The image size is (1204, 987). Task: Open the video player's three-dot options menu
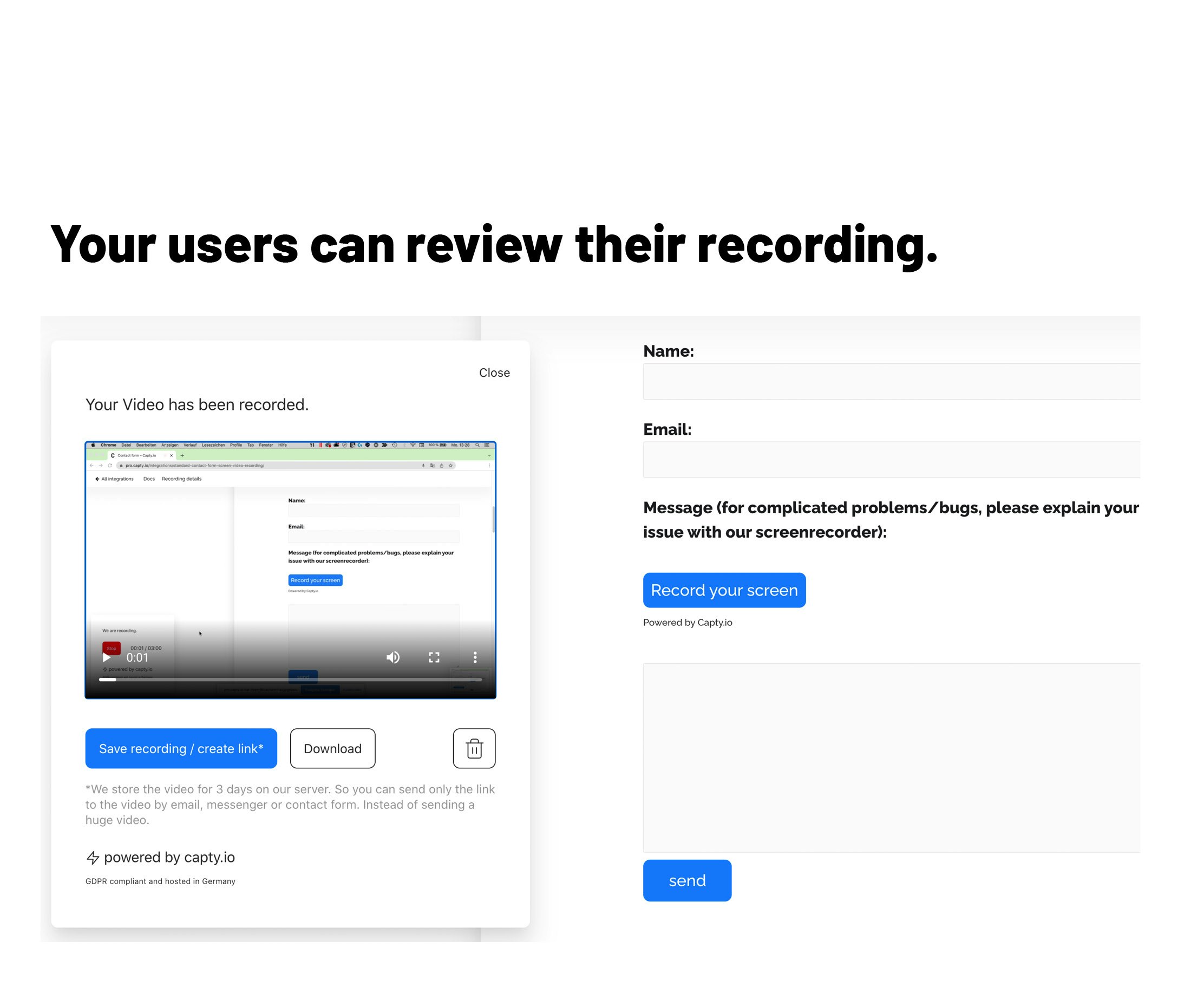click(475, 658)
